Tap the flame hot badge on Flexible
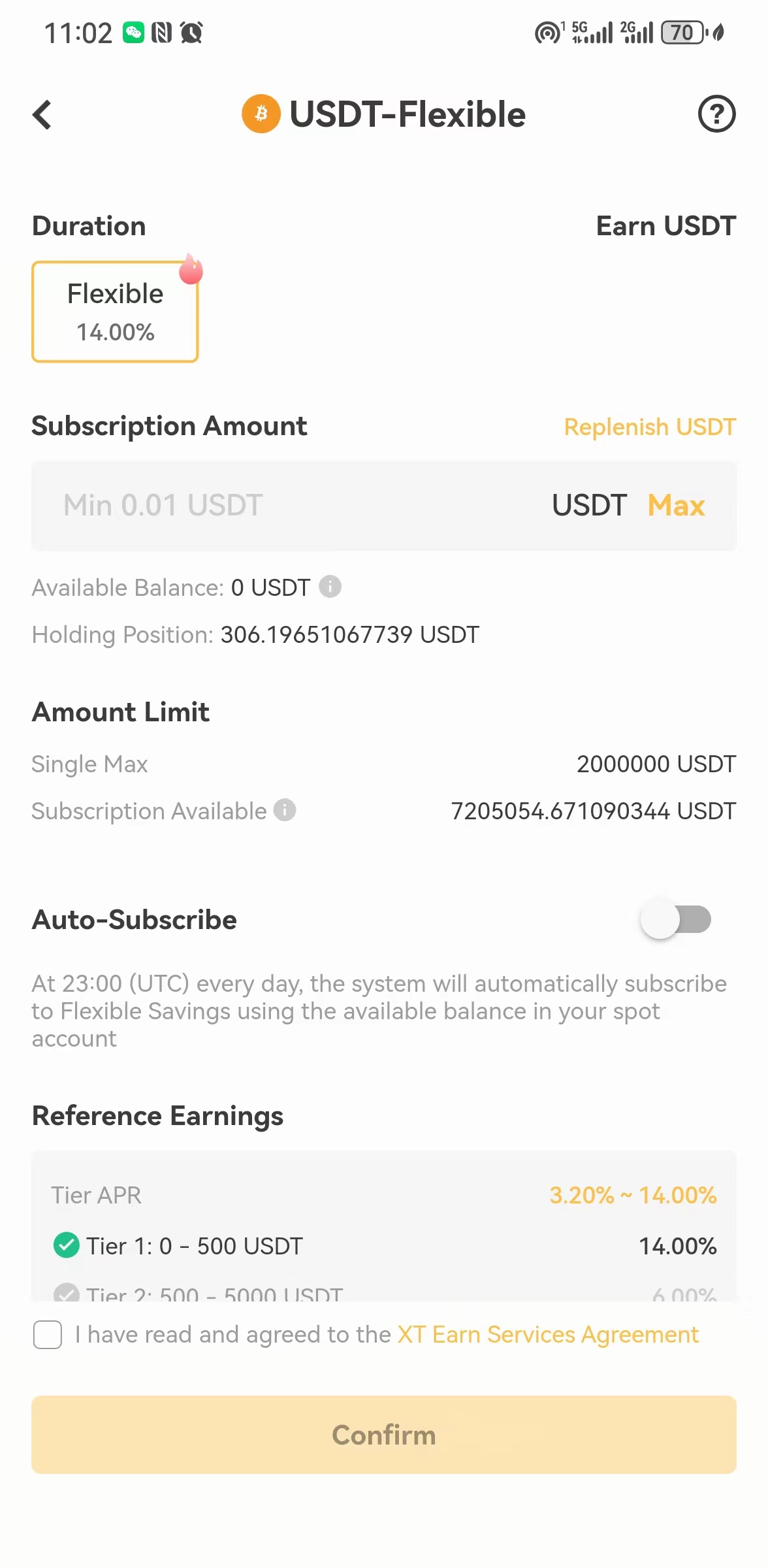The height and width of the screenshot is (1568, 768). tap(191, 270)
